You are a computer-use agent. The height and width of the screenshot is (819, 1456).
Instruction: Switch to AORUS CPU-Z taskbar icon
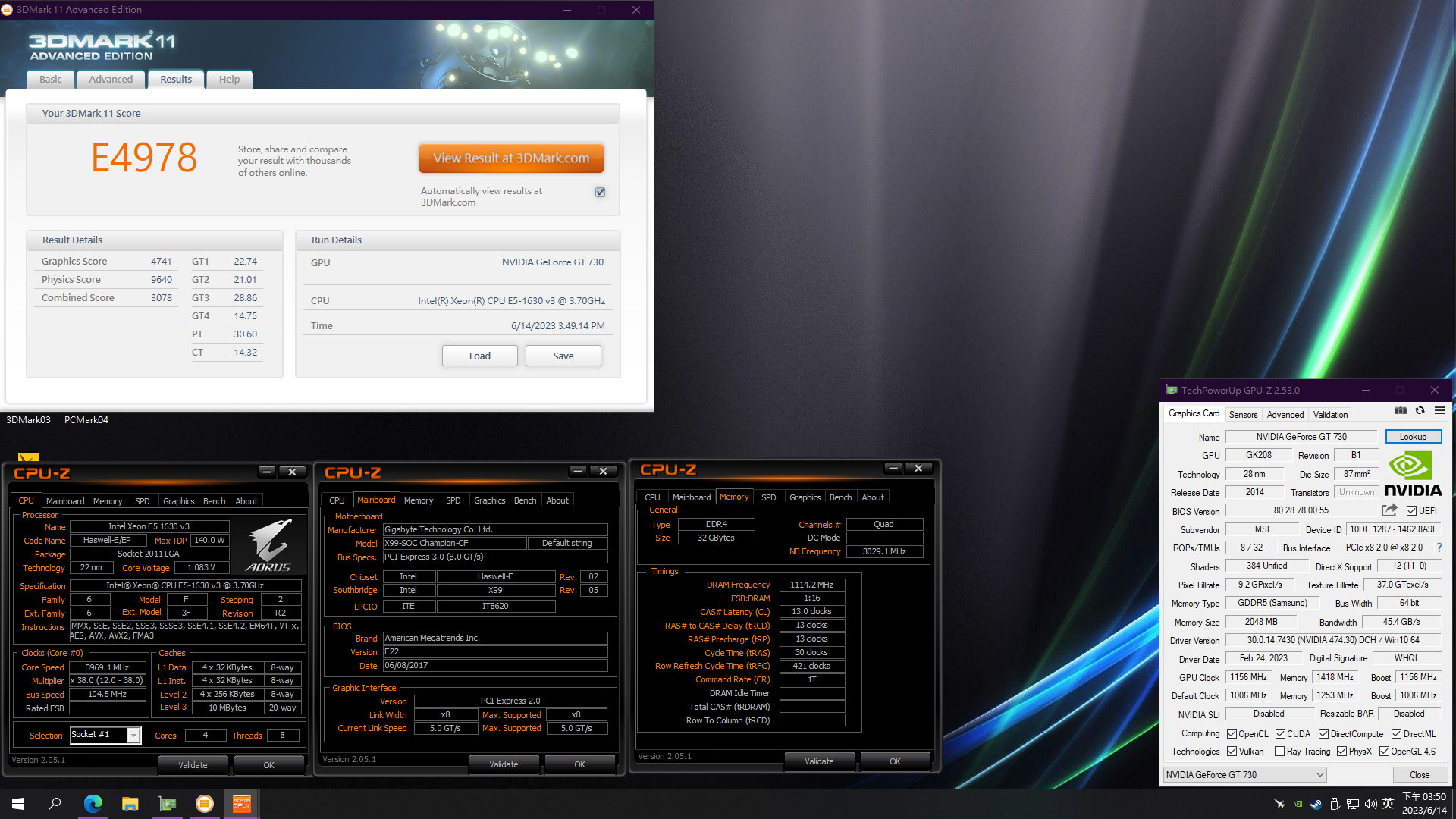click(x=241, y=804)
